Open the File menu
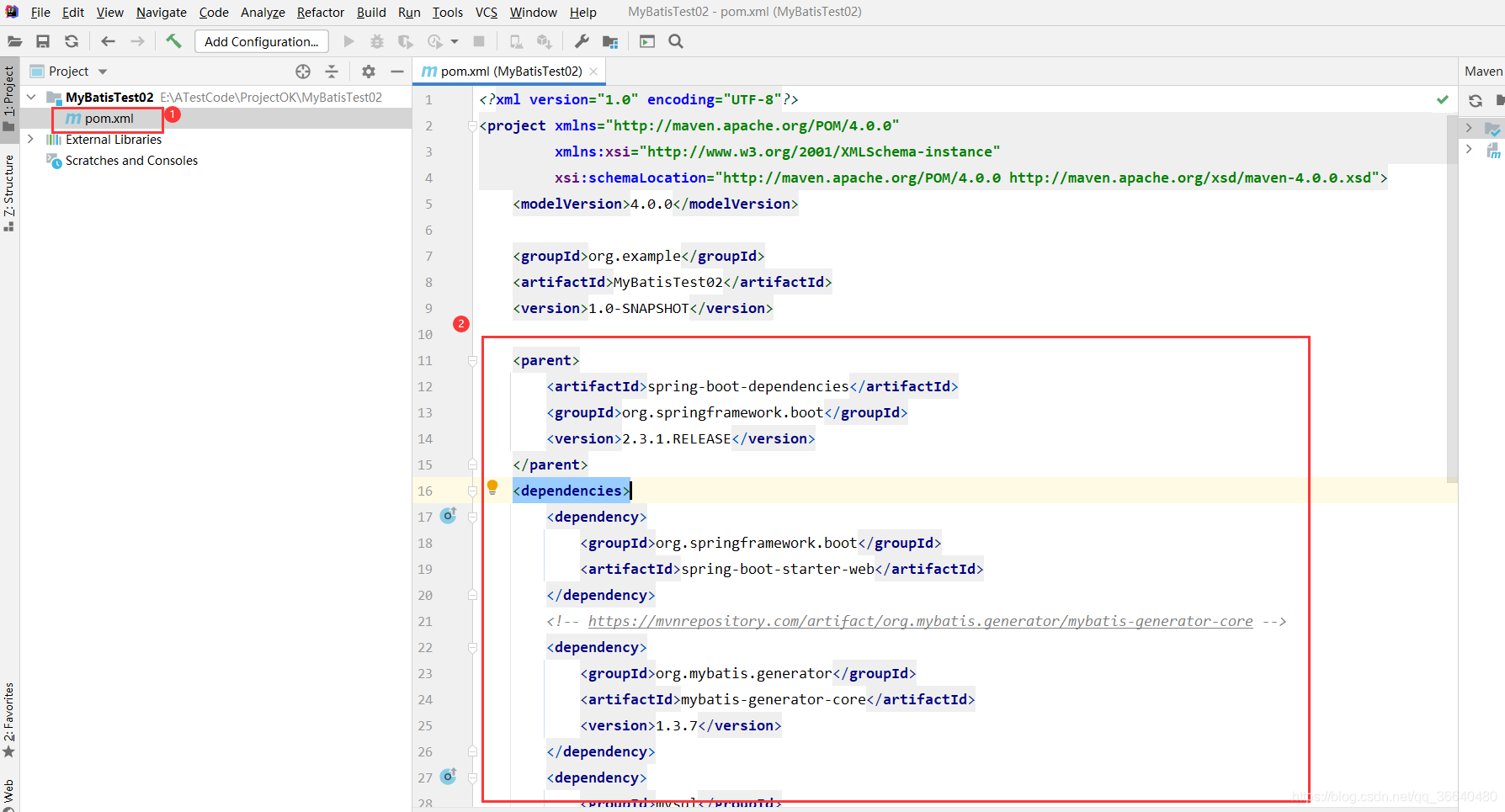 tap(40, 12)
